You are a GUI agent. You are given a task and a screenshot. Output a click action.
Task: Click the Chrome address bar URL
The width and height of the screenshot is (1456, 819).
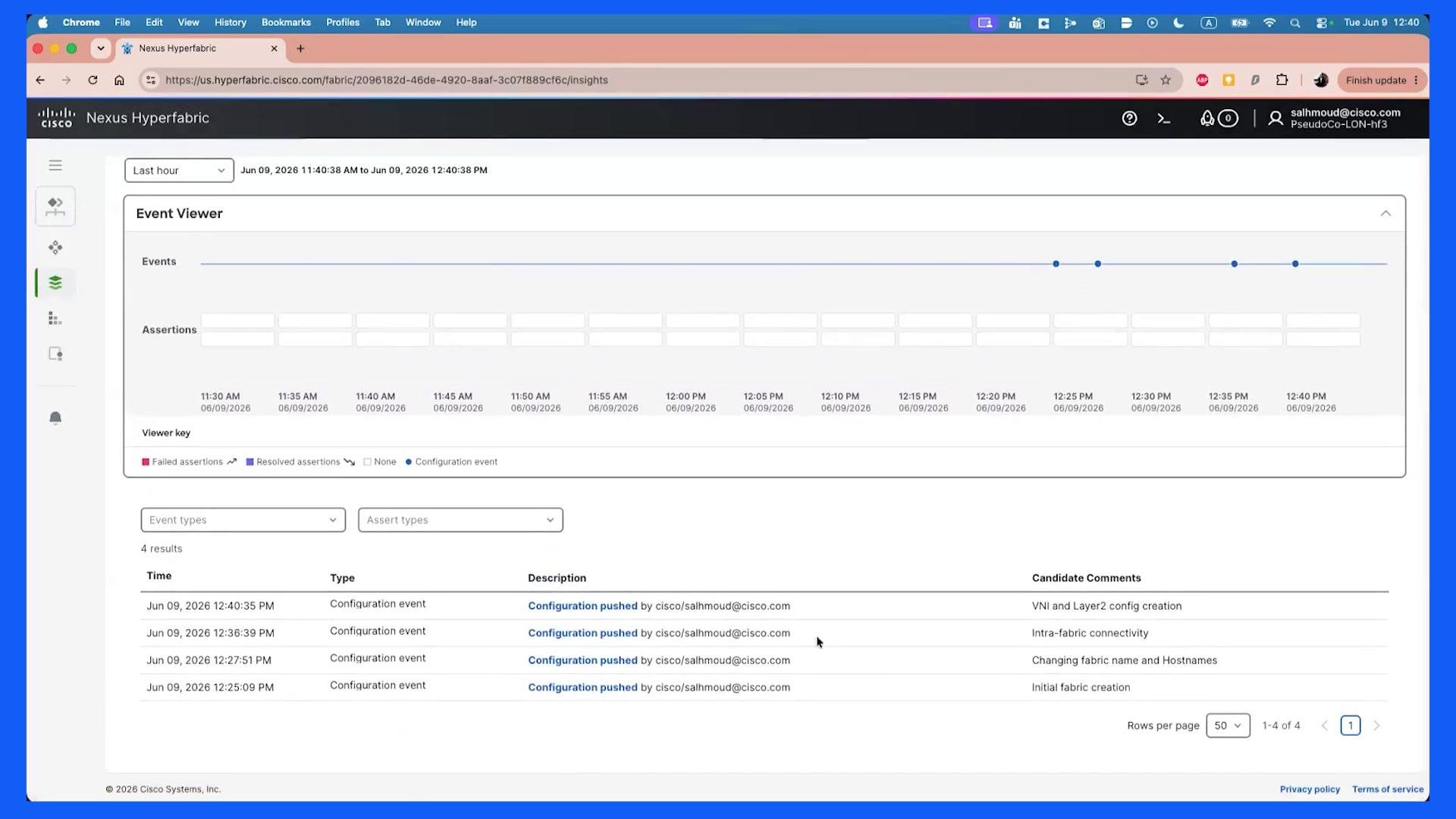pos(387,80)
